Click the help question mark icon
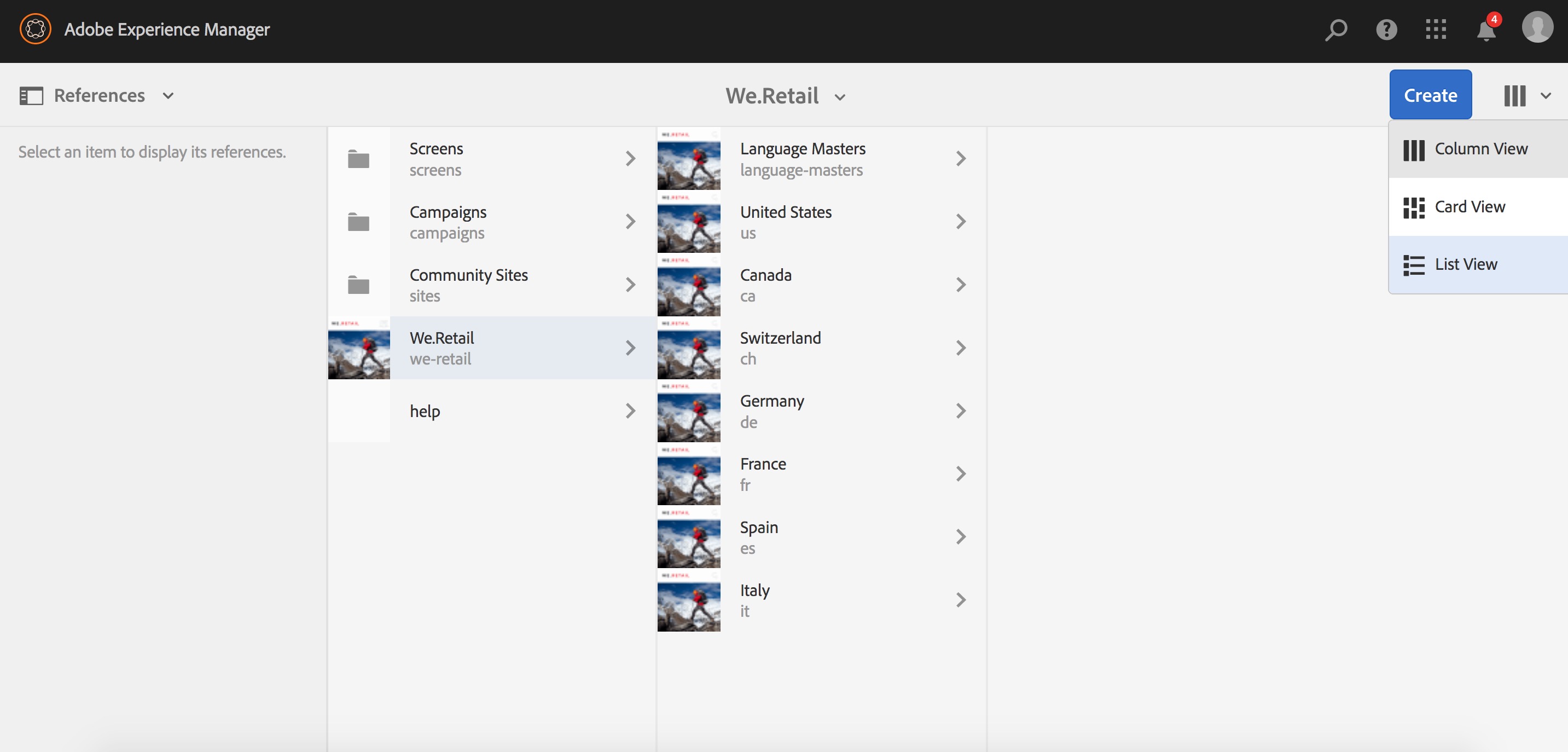 [x=1386, y=29]
